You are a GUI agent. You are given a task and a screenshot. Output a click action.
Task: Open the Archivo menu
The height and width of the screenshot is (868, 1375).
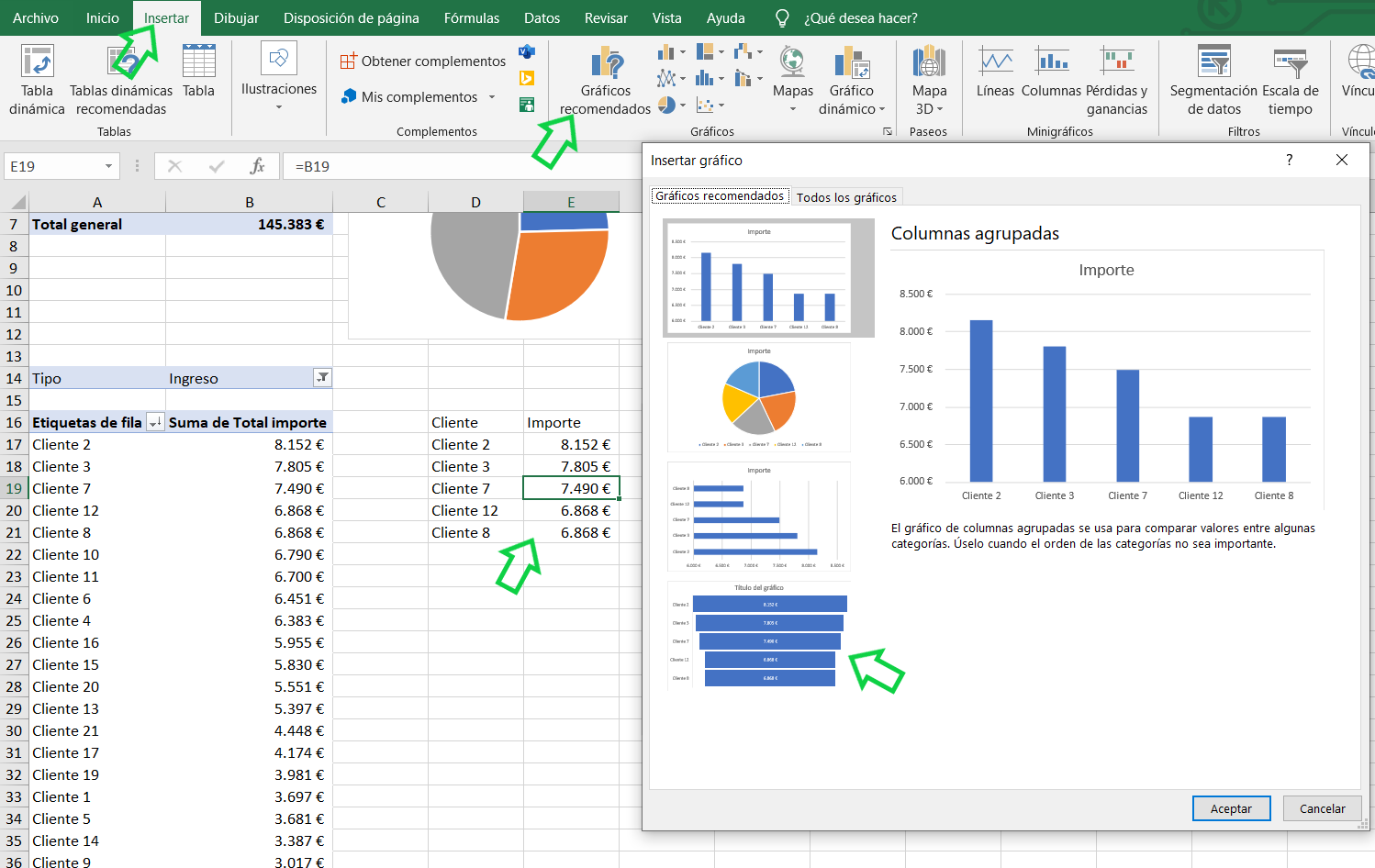[x=36, y=18]
